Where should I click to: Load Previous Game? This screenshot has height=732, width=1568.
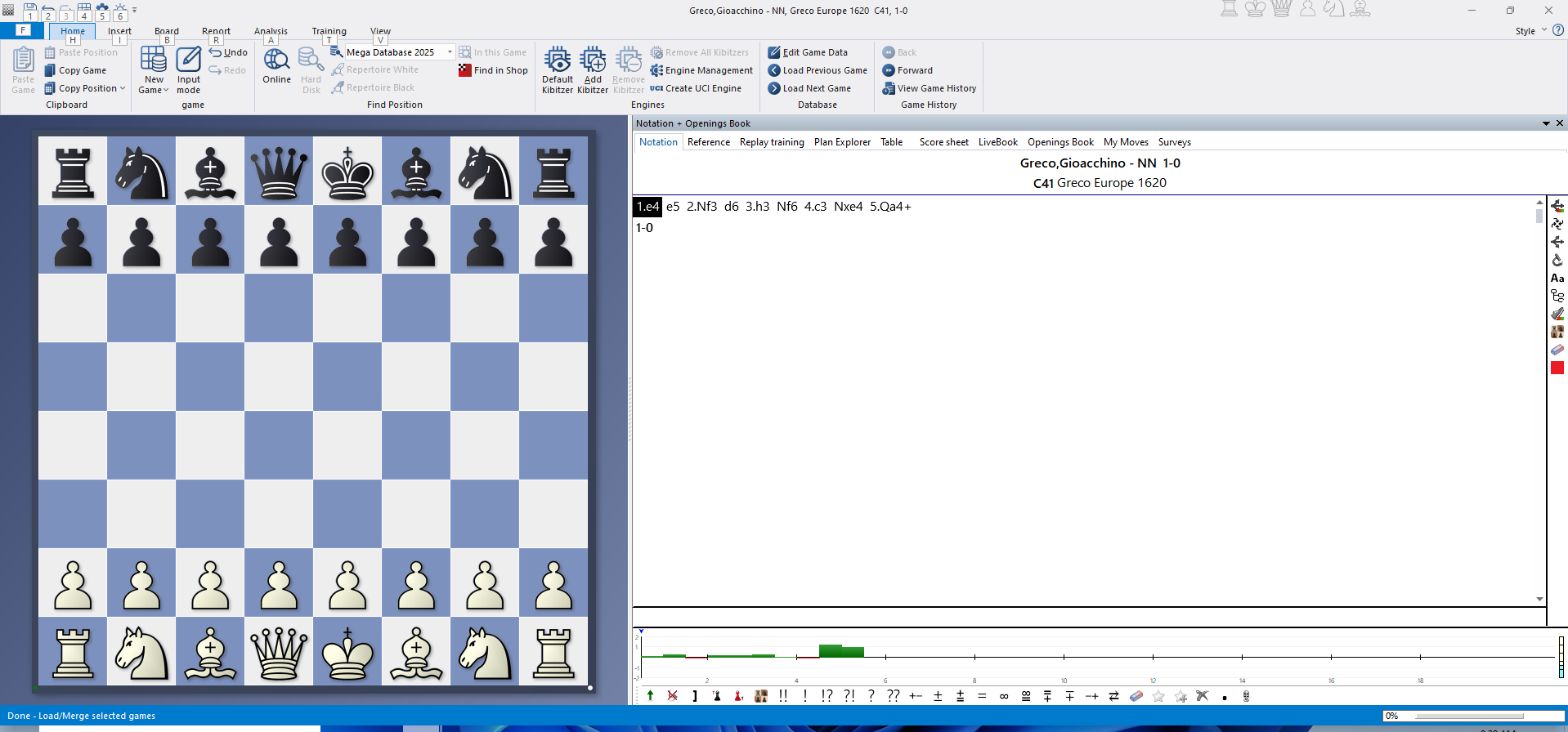[818, 70]
